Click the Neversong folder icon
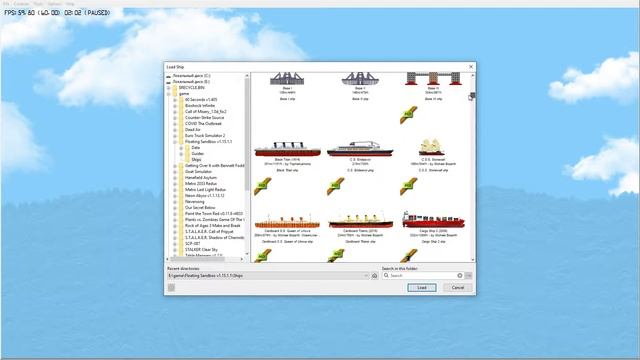Viewport: 640px width, 360px height. click(181, 202)
